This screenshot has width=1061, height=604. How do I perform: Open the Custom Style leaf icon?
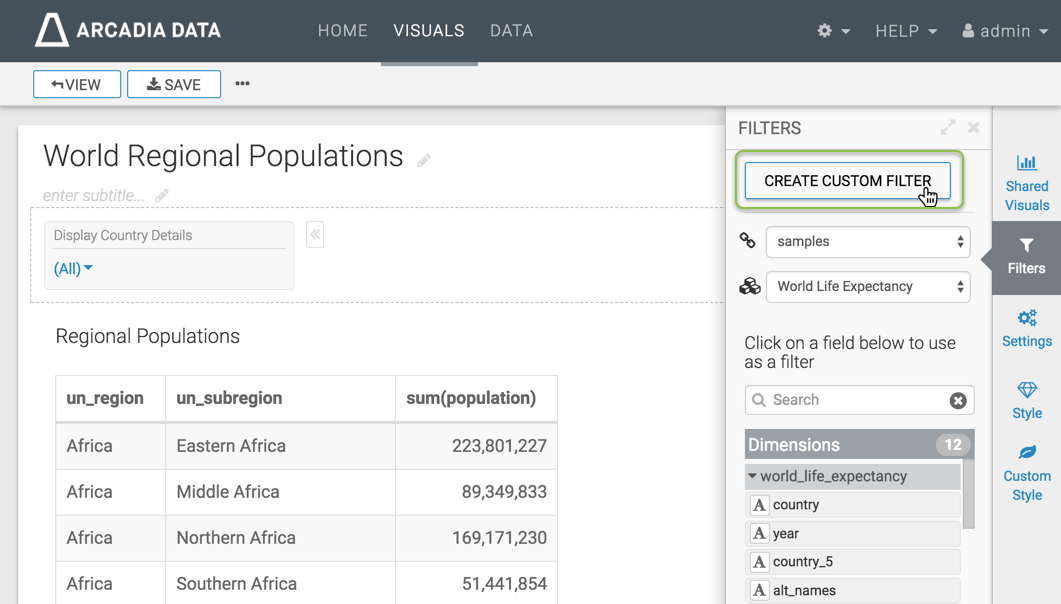pyautogui.click(x=1026, y=453)
